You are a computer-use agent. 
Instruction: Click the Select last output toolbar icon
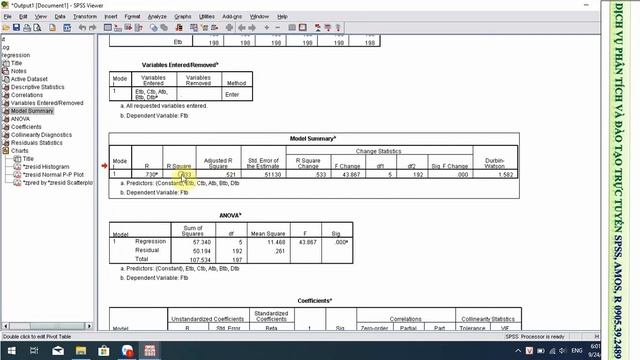coord(179,28)
